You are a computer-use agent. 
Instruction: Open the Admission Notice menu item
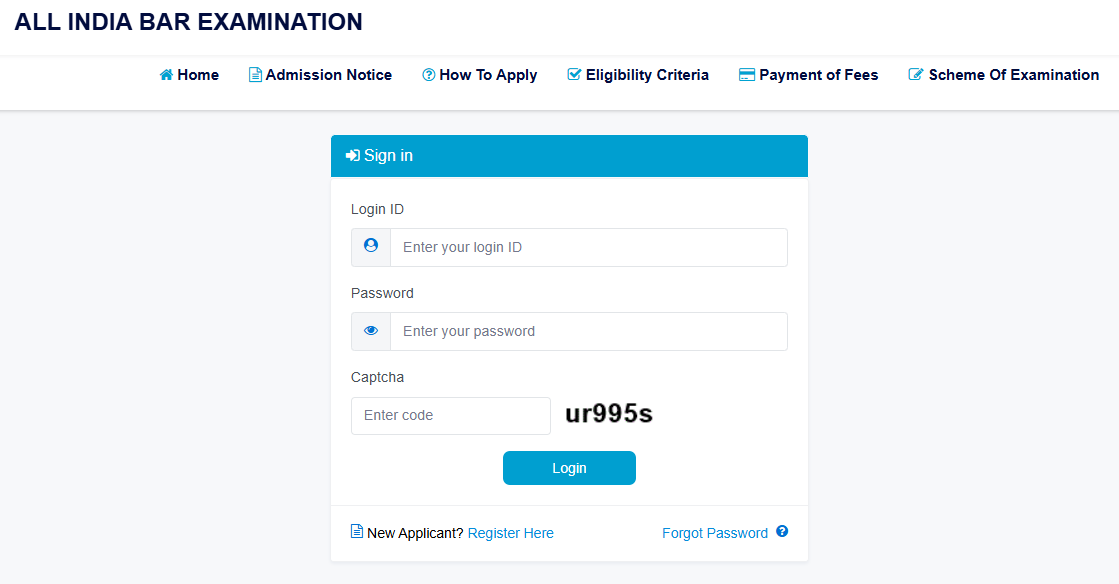[x=328, y=75]
